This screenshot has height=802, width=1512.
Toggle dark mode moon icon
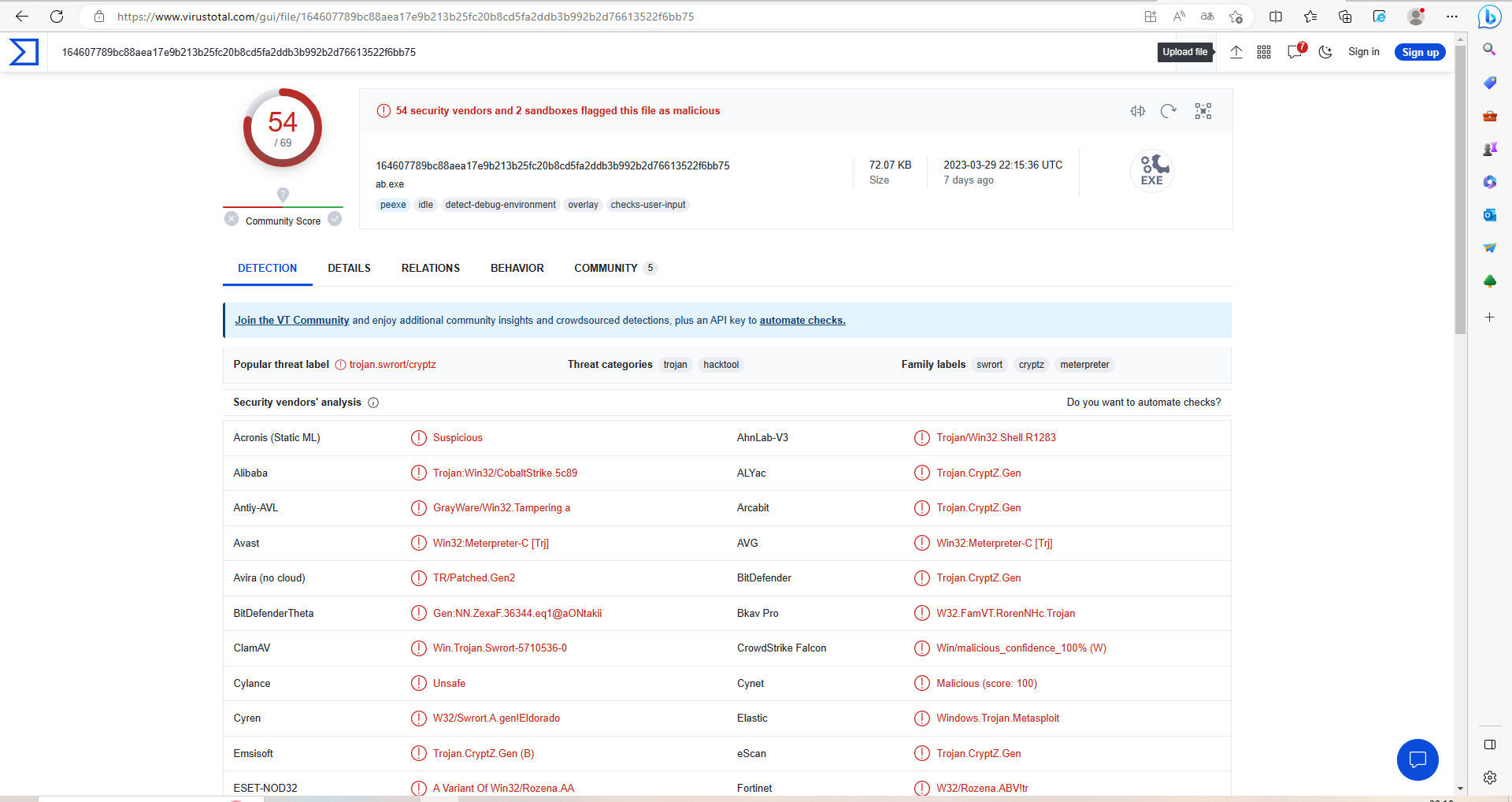(1326, 52)
